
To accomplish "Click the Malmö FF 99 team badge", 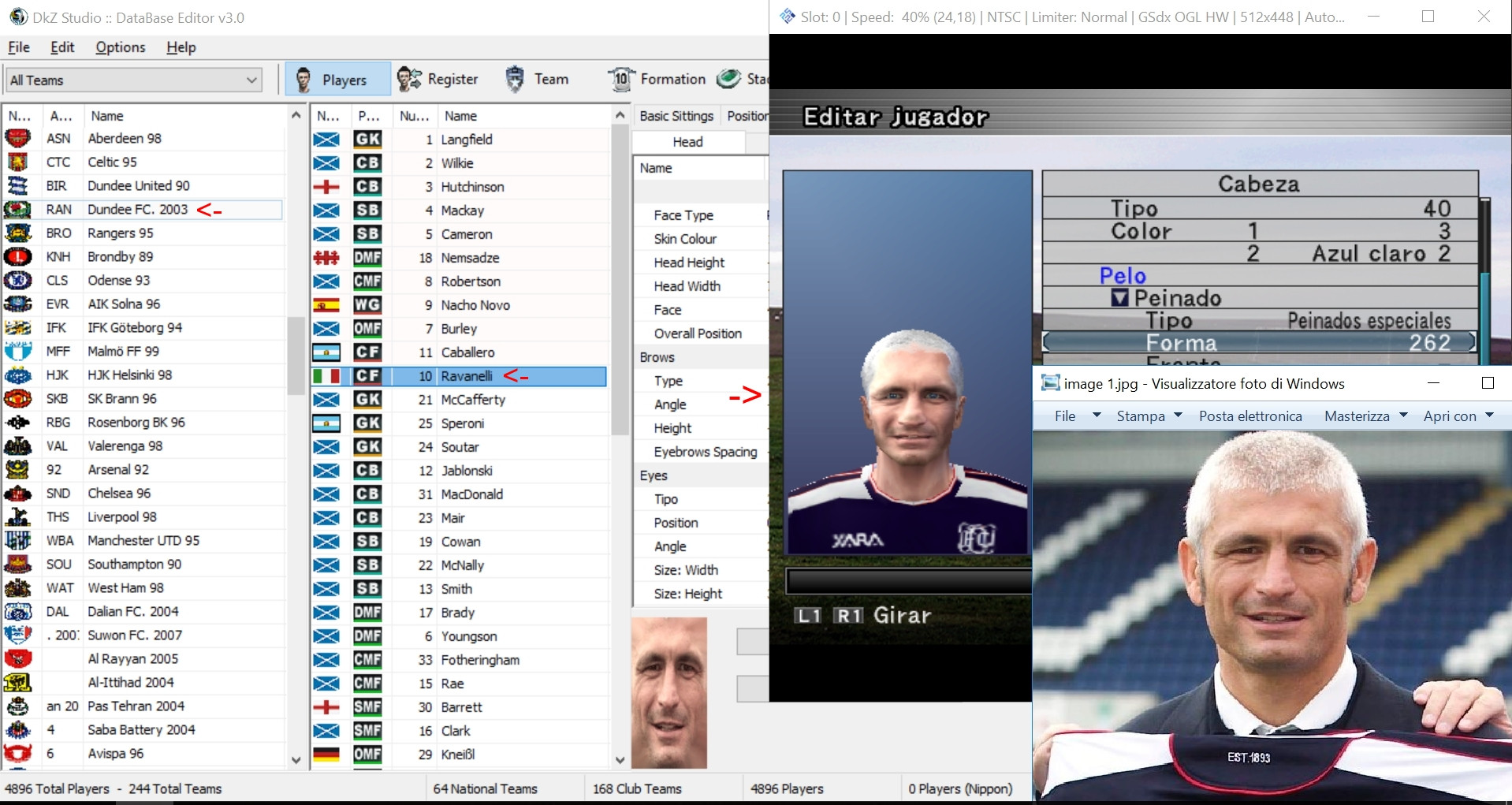I will coord(17,352).
